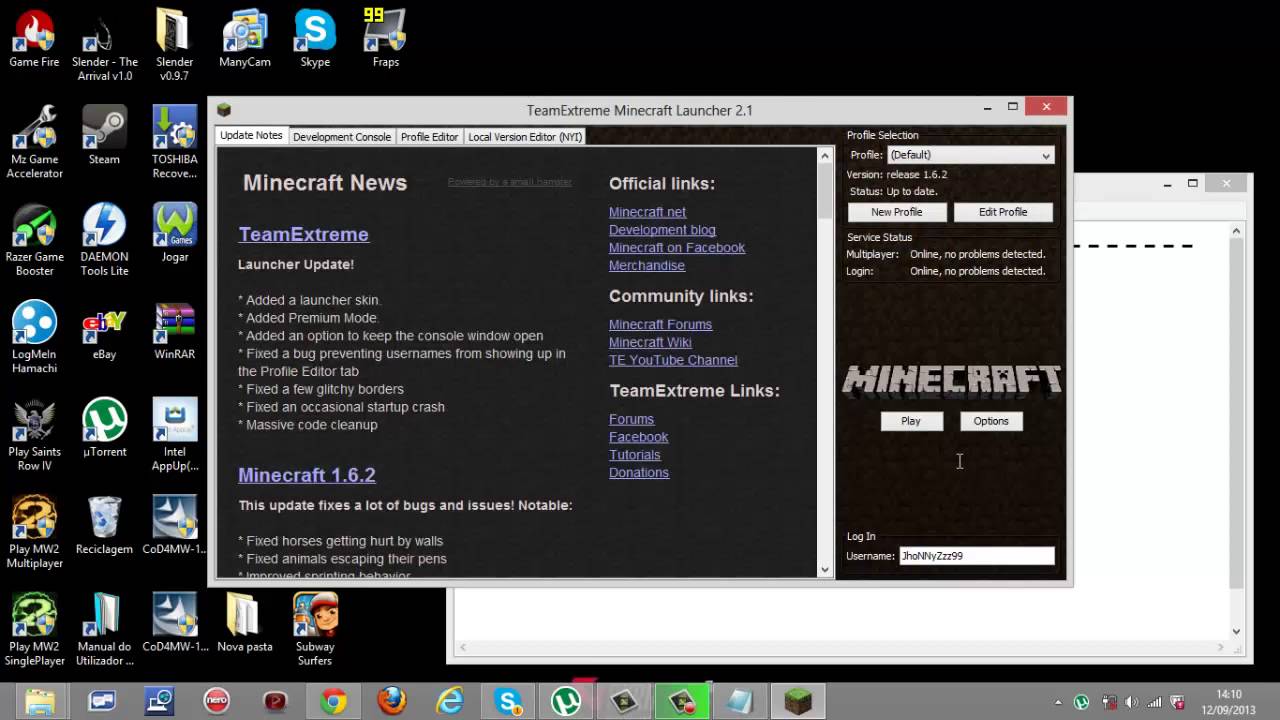The width and height of the screenshot is (1280, 720).
Task: Open Internet Explorer in the taskbar
Action: (x=450, y=701)
